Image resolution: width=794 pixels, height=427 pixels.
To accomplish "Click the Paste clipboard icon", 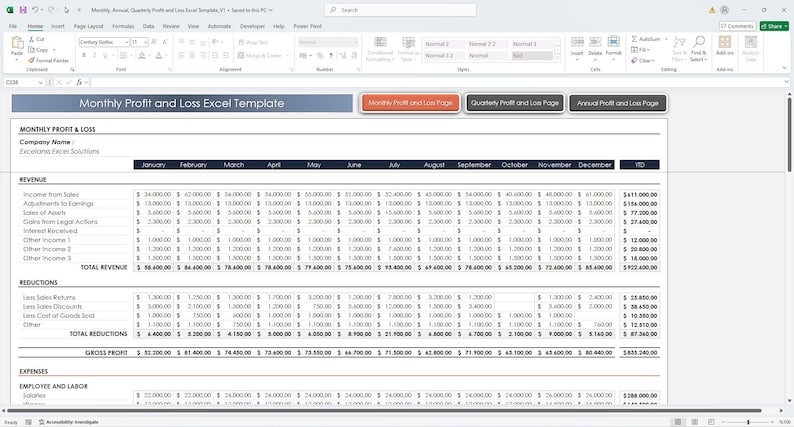I will [x=17, y=43].
